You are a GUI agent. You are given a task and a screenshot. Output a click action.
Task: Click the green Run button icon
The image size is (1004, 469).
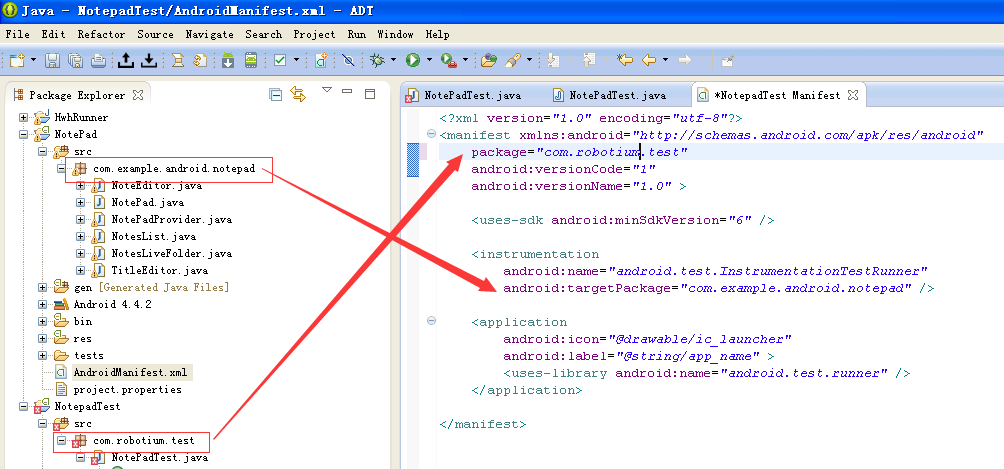[413, 60]
